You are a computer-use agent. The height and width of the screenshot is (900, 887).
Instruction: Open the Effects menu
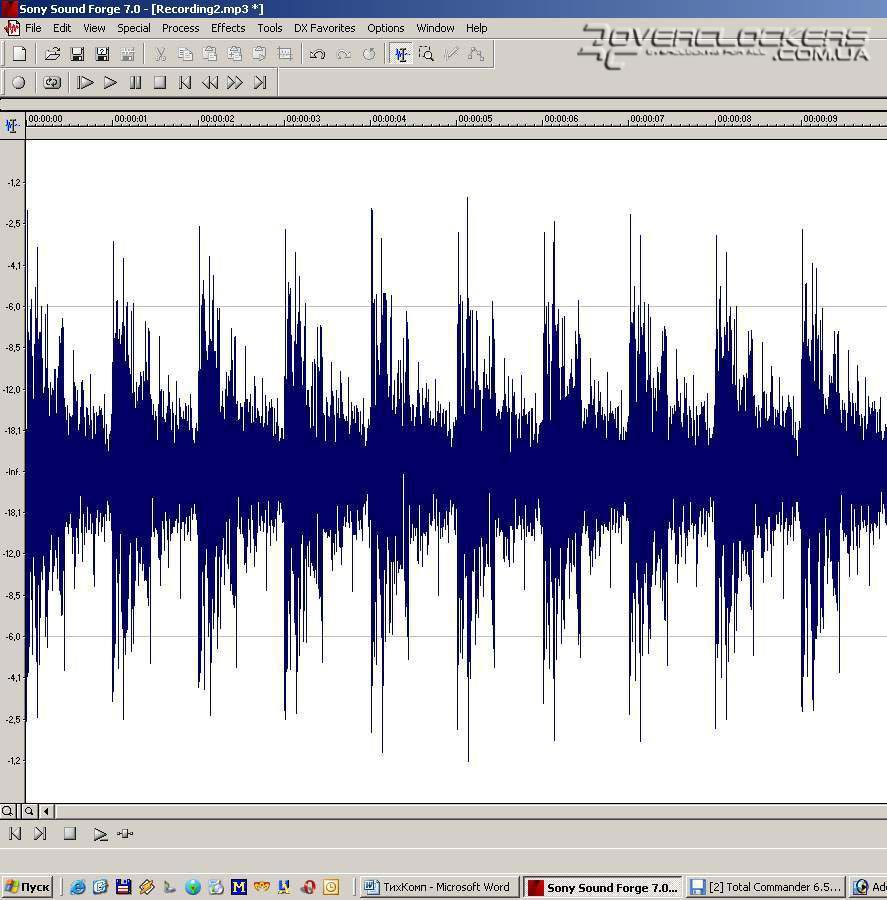[228, 28]
